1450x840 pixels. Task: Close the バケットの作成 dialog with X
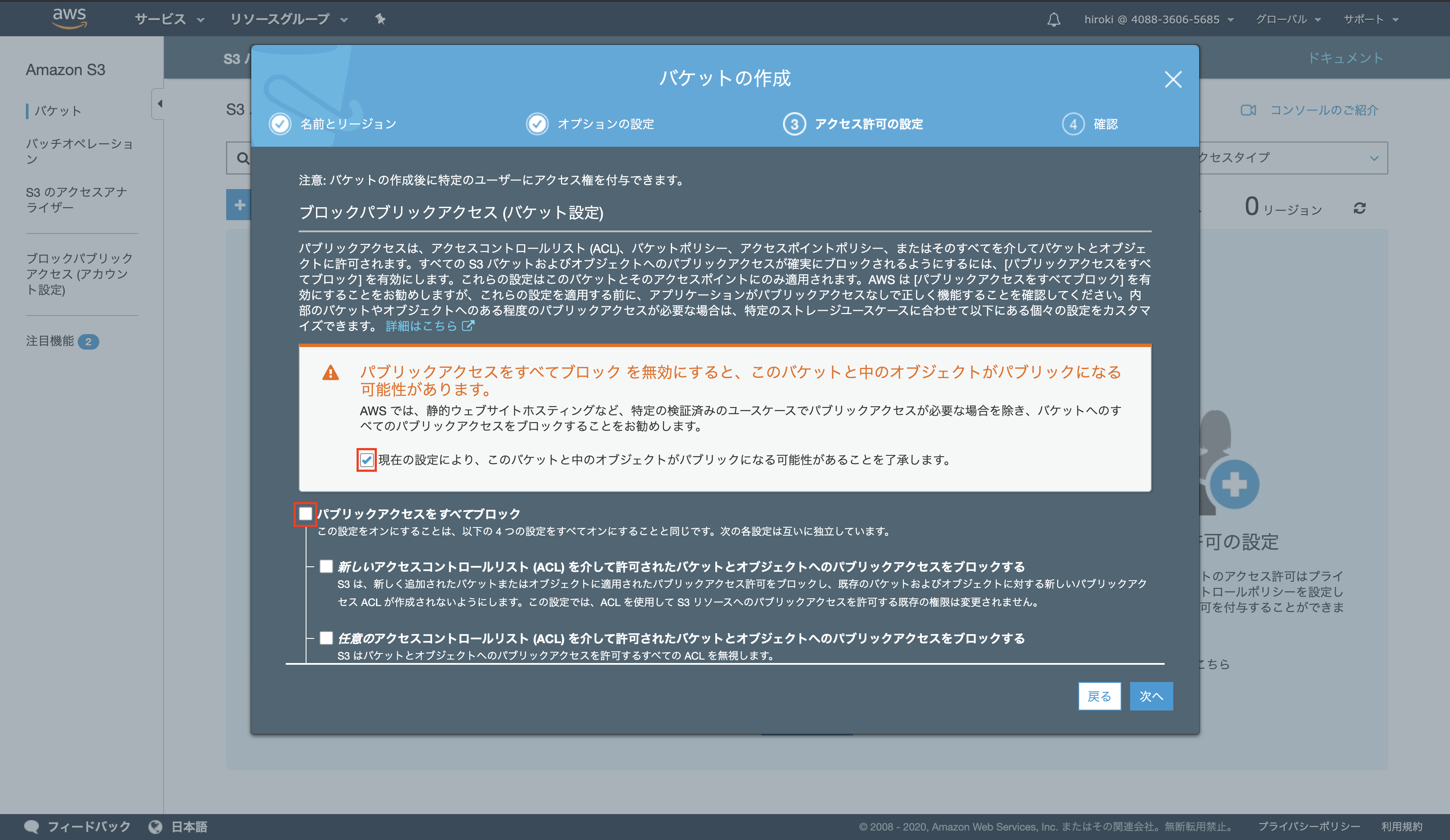click(1173, 79)
